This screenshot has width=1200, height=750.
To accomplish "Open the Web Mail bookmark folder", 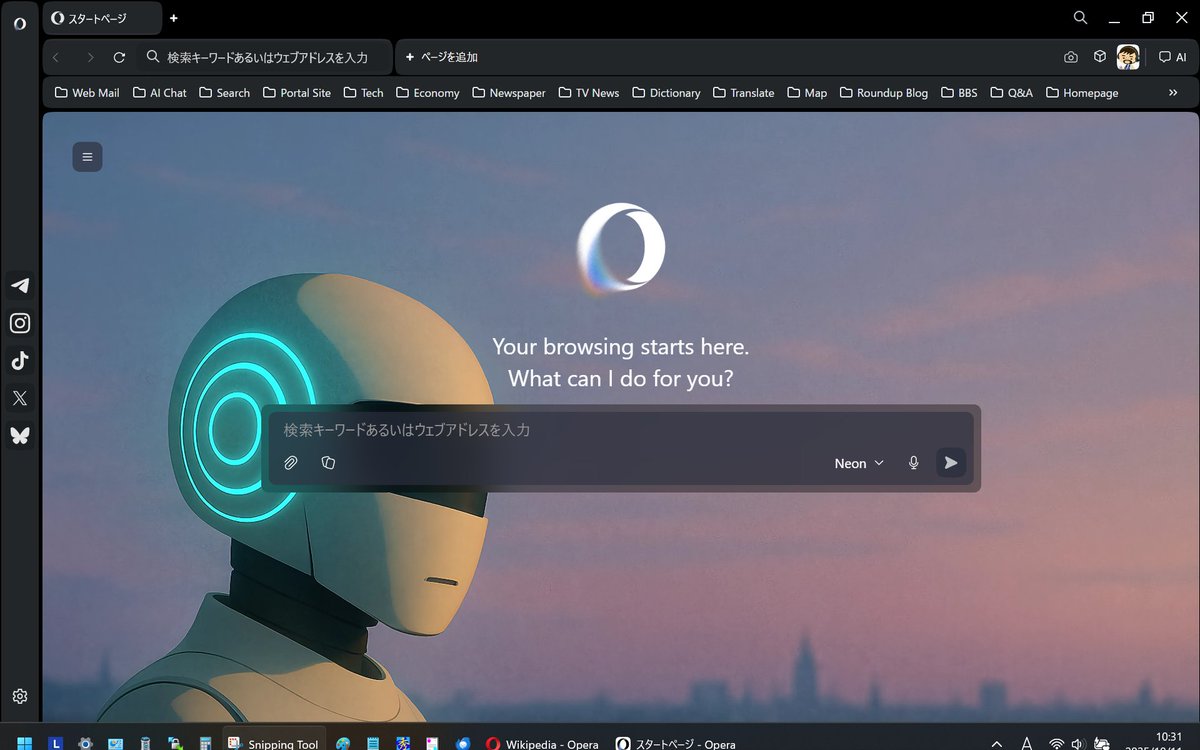I will tap(87, 93).
